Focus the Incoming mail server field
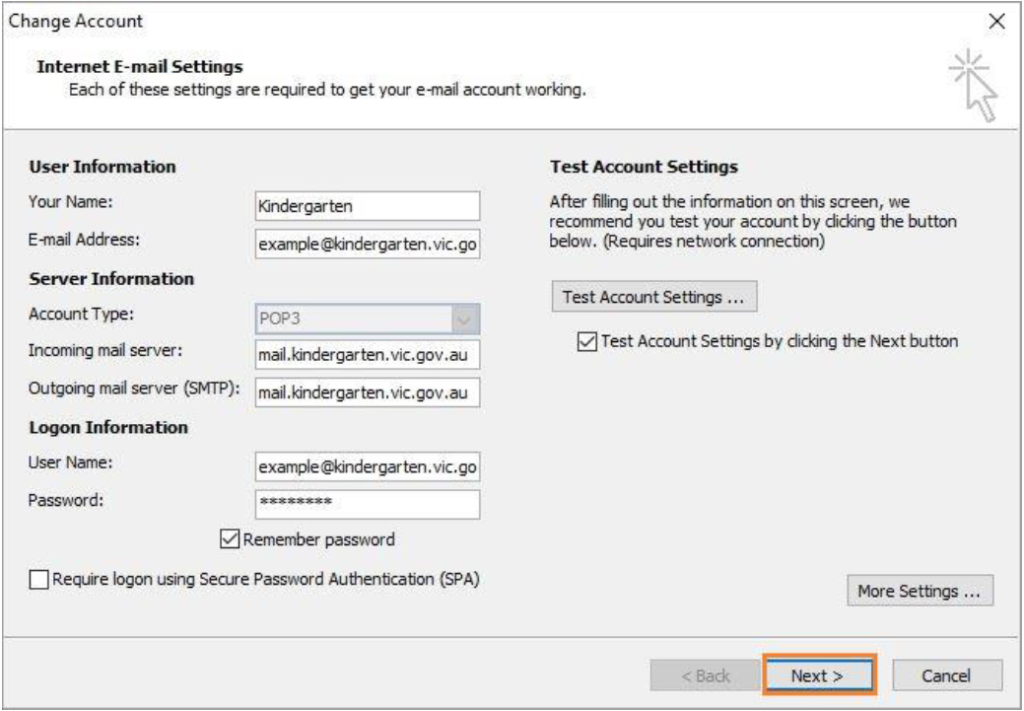 click(367, 355)
